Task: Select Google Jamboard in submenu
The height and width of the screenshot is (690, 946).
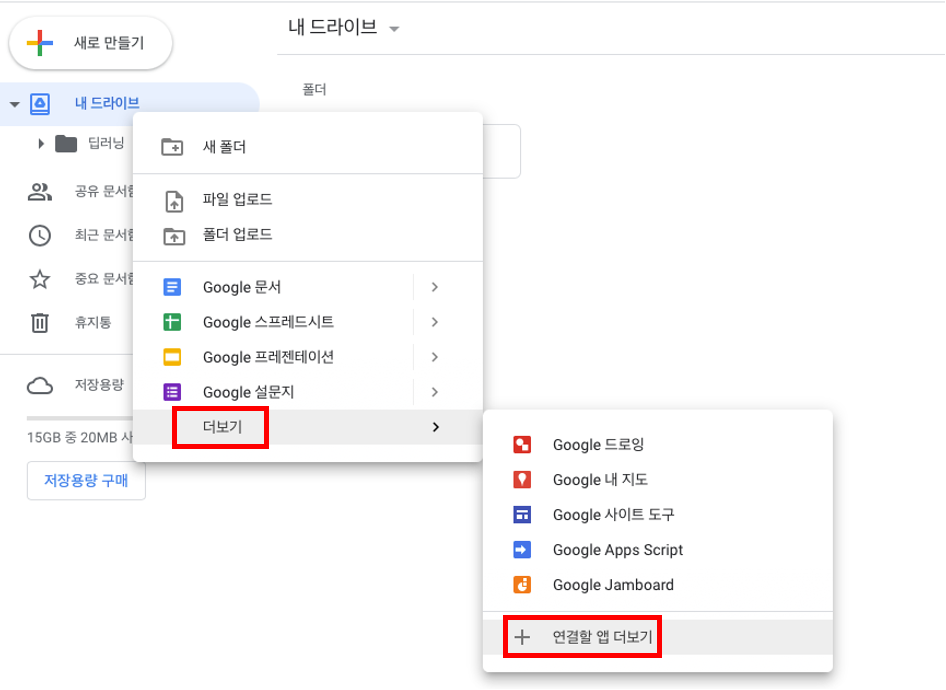Action: 658,584
